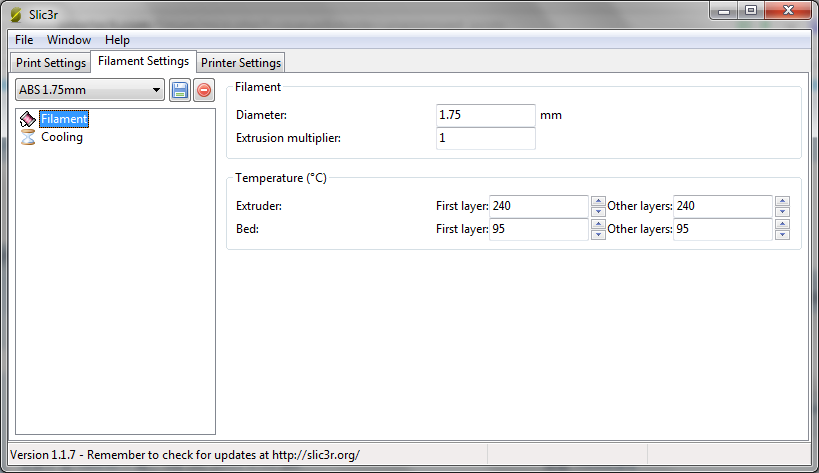
Task: Switch to the Print Settings tab
Action: point(51,63)
